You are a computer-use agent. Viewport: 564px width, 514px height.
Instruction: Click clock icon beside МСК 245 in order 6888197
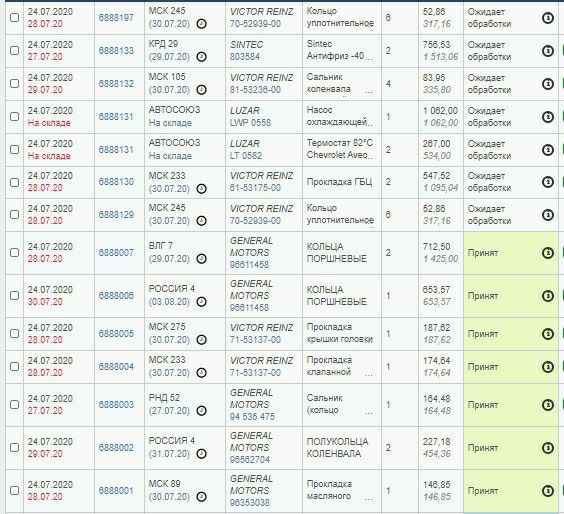pos(201,24)
